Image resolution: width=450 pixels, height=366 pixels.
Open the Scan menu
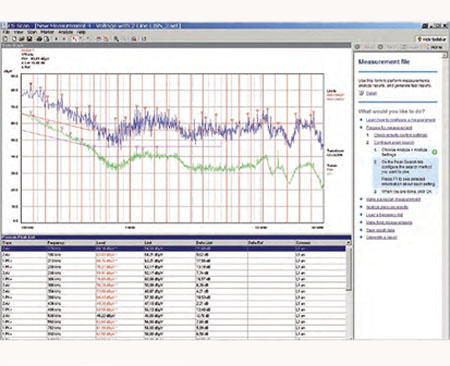click(x=32, y=32)
